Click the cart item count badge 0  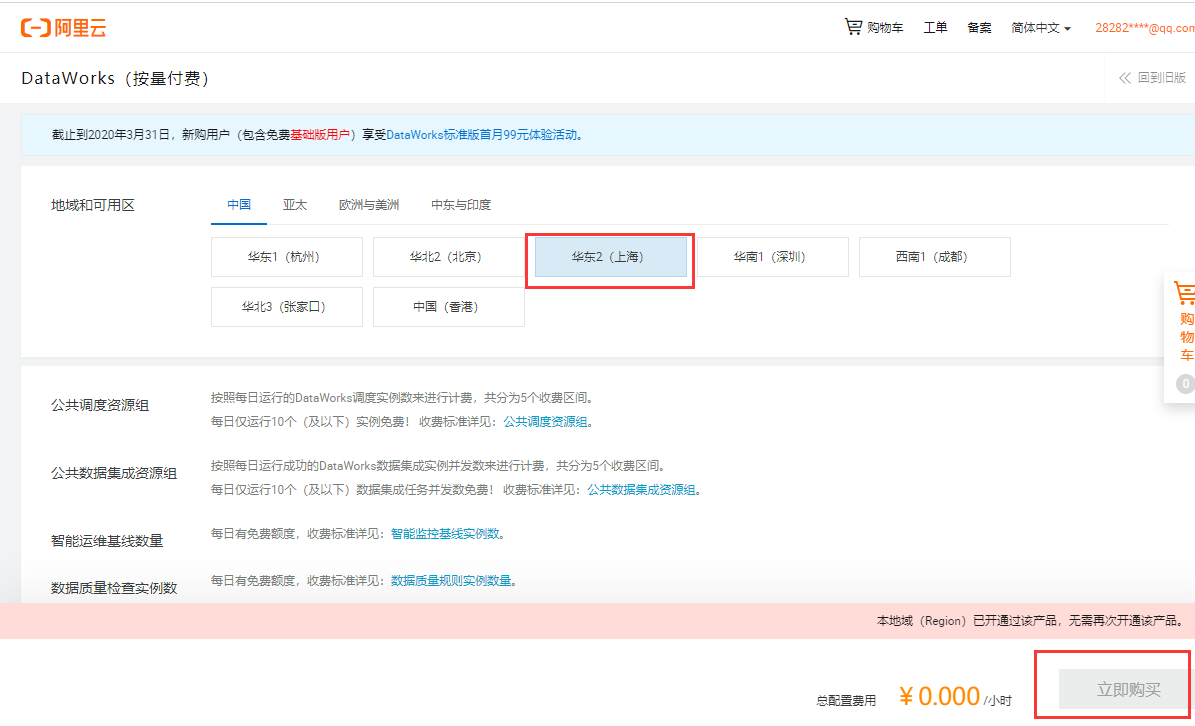coord(1185,384)
